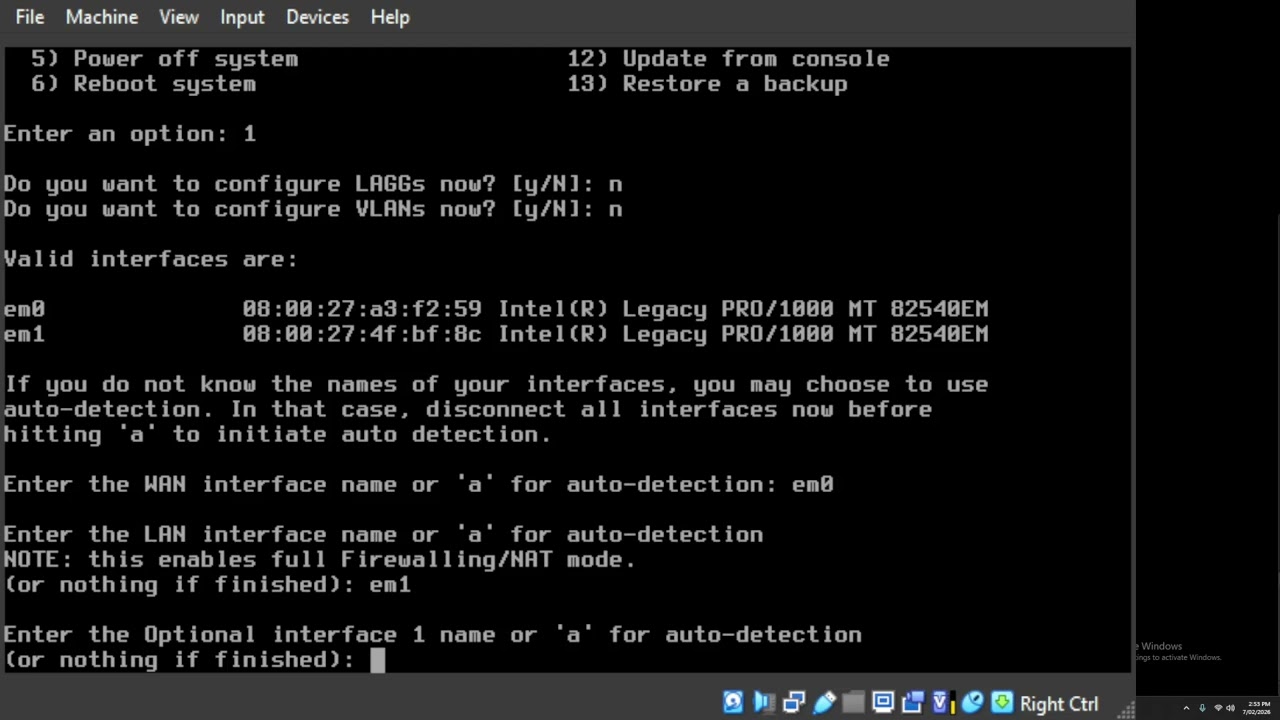Toggle the mouse integration indicator icon
This screenshot has height=720, width=1280.
pyautogui.click(x=973, y=703)
